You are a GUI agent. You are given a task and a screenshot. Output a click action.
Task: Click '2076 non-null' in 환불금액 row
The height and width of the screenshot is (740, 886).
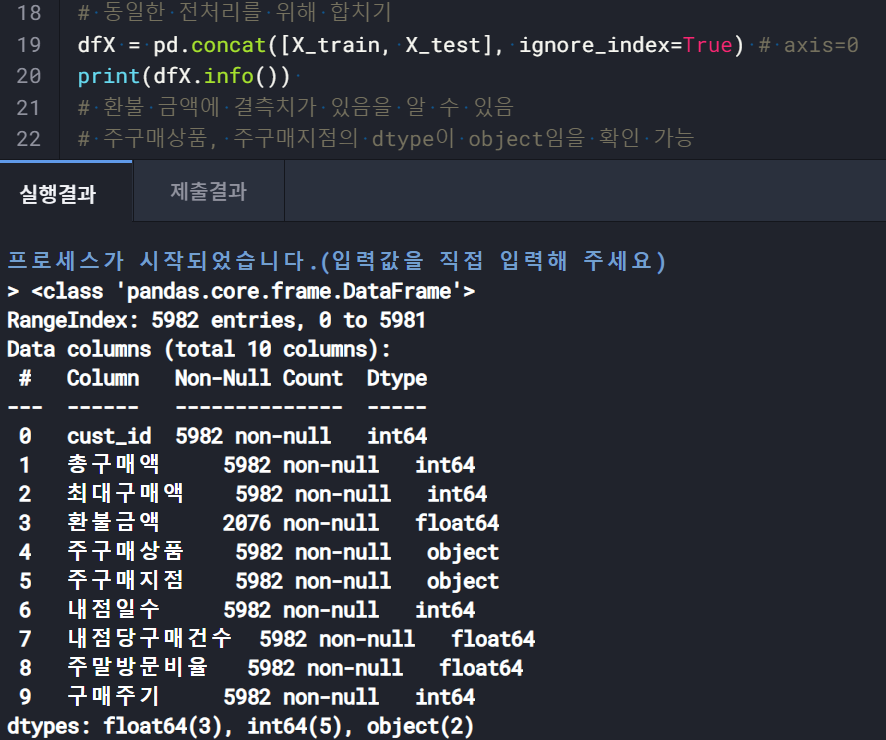pyautogui.click(x=301, y=523)
